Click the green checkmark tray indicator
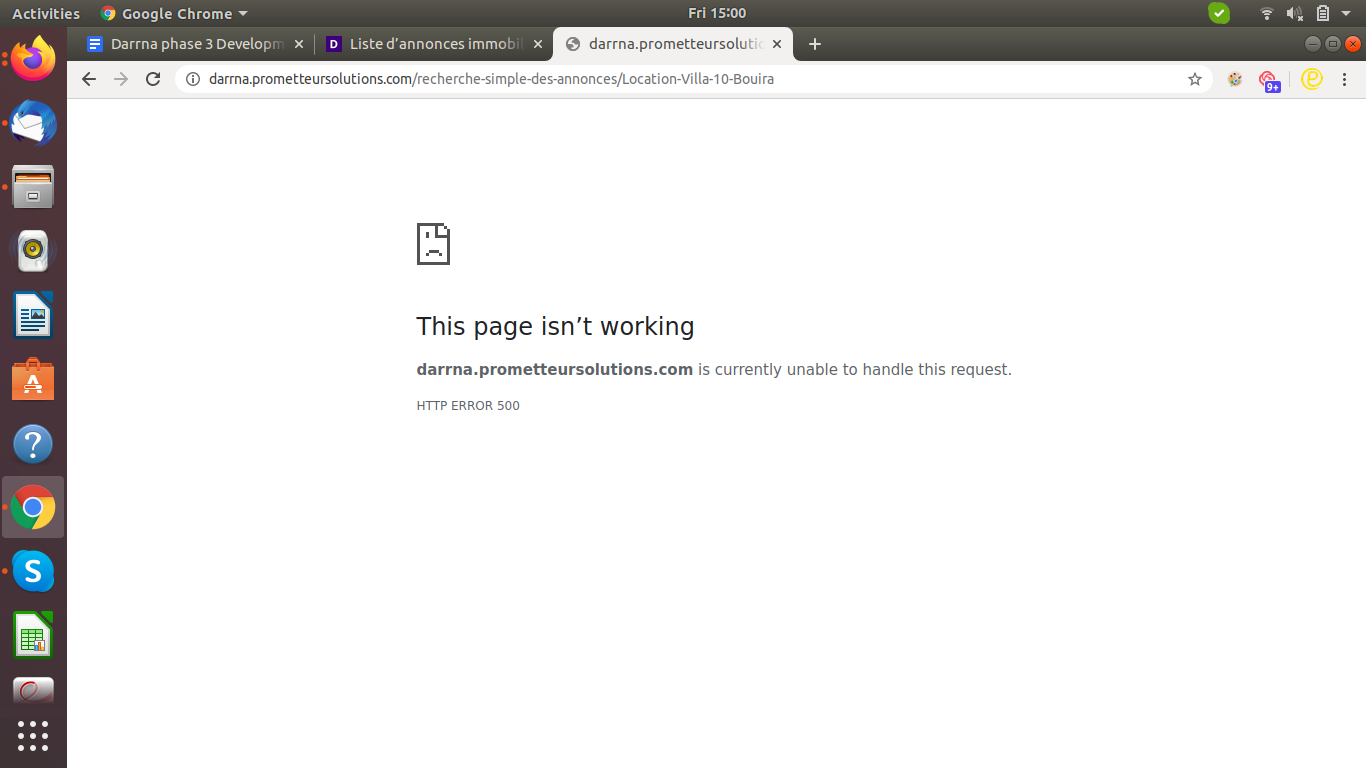1366x768 pixels. tap(1219, 13)
